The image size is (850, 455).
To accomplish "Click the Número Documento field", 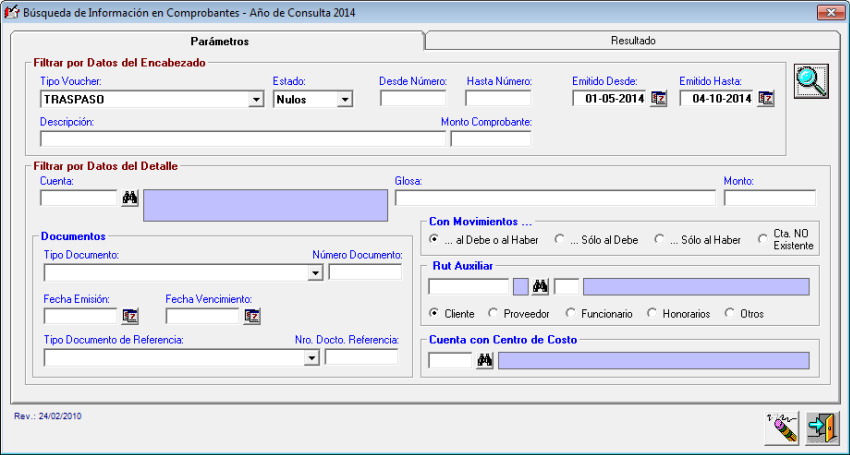I will point(365,272).
